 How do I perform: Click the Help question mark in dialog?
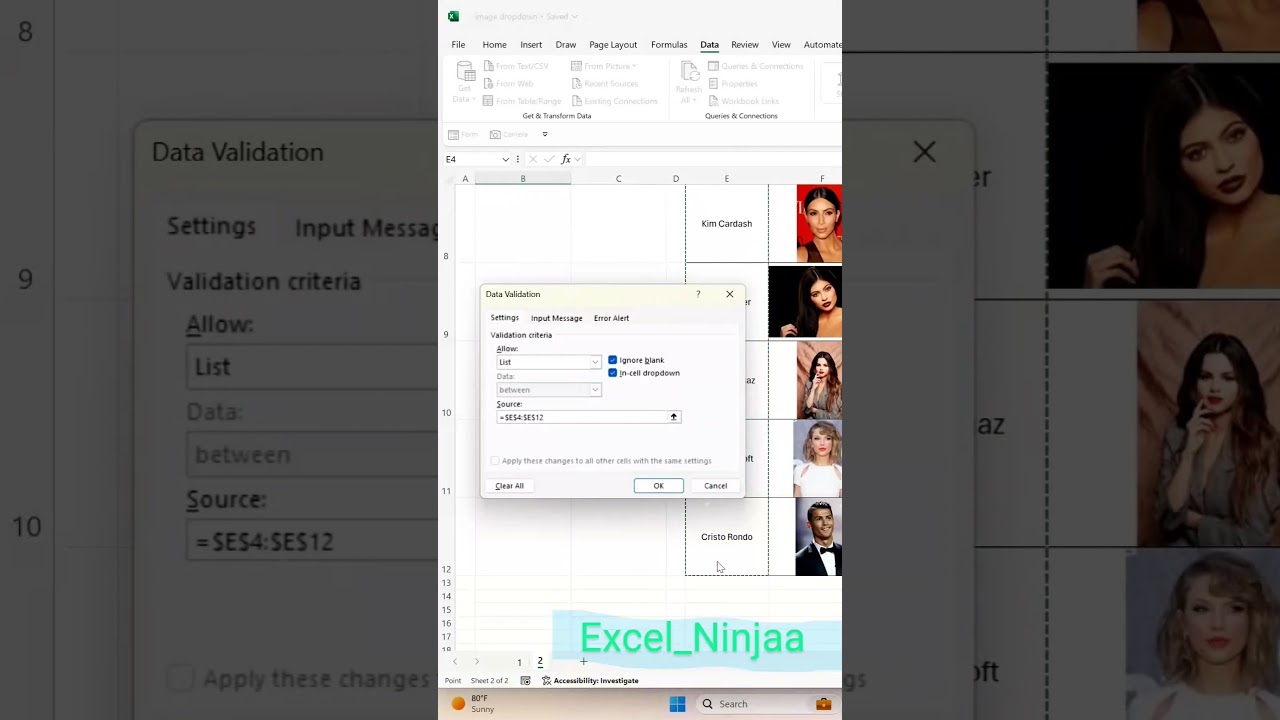tap(698, 294)
